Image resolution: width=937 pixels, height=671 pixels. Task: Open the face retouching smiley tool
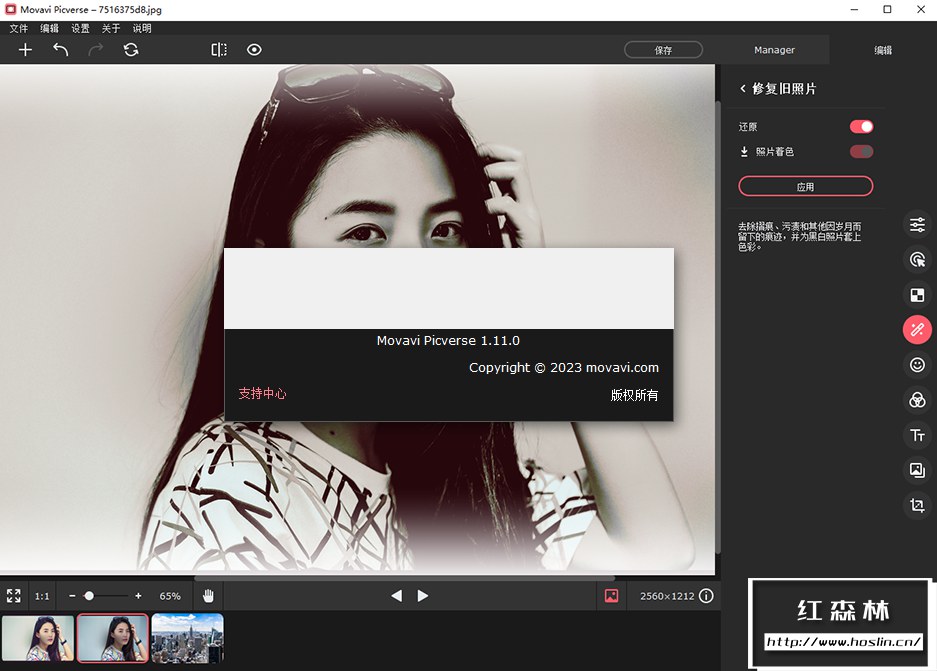[917, 364]
